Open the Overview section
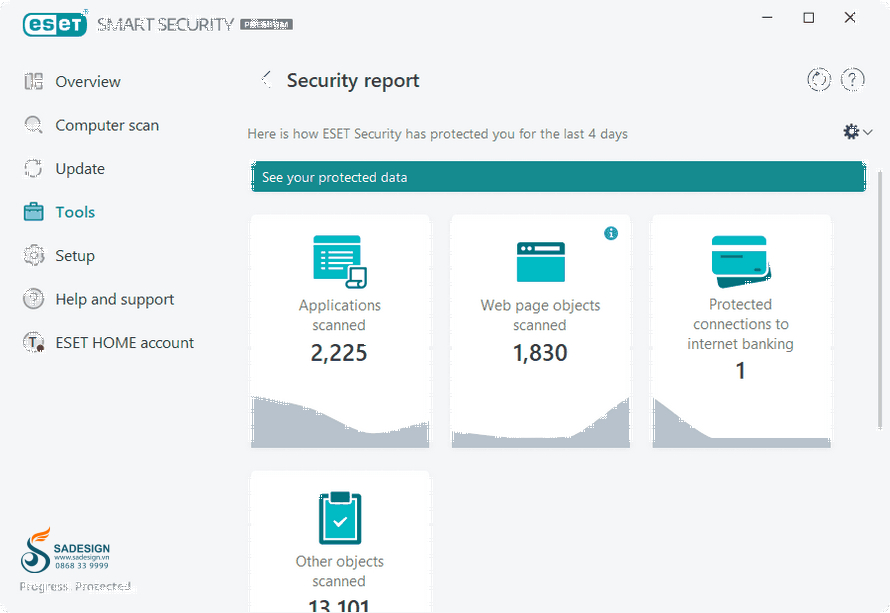Image resolution: width=890 pixels, height=613 pixels. point(88,82)
